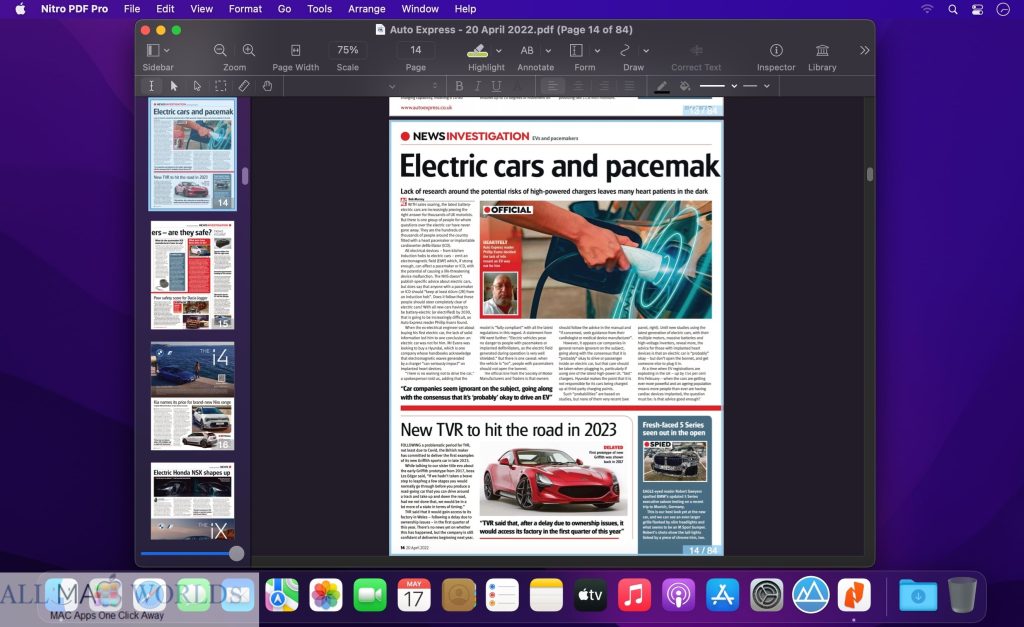Expand the Annotate tool dropdown
This screenshot has width=1024, height=627.
click(548, 50)
